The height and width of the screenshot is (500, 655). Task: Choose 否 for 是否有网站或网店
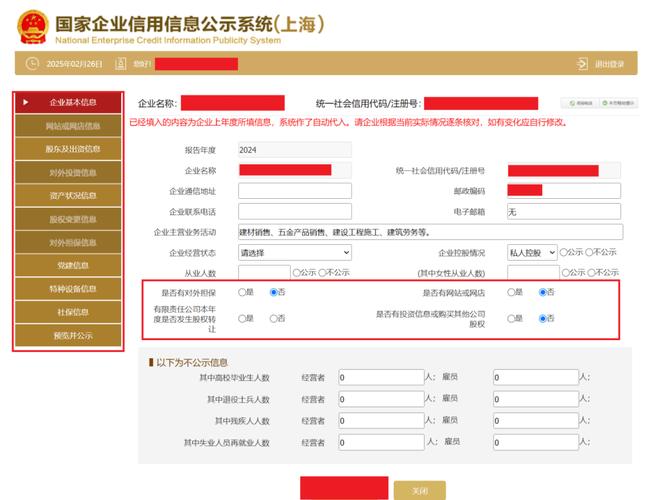click(x=543, y=292)
